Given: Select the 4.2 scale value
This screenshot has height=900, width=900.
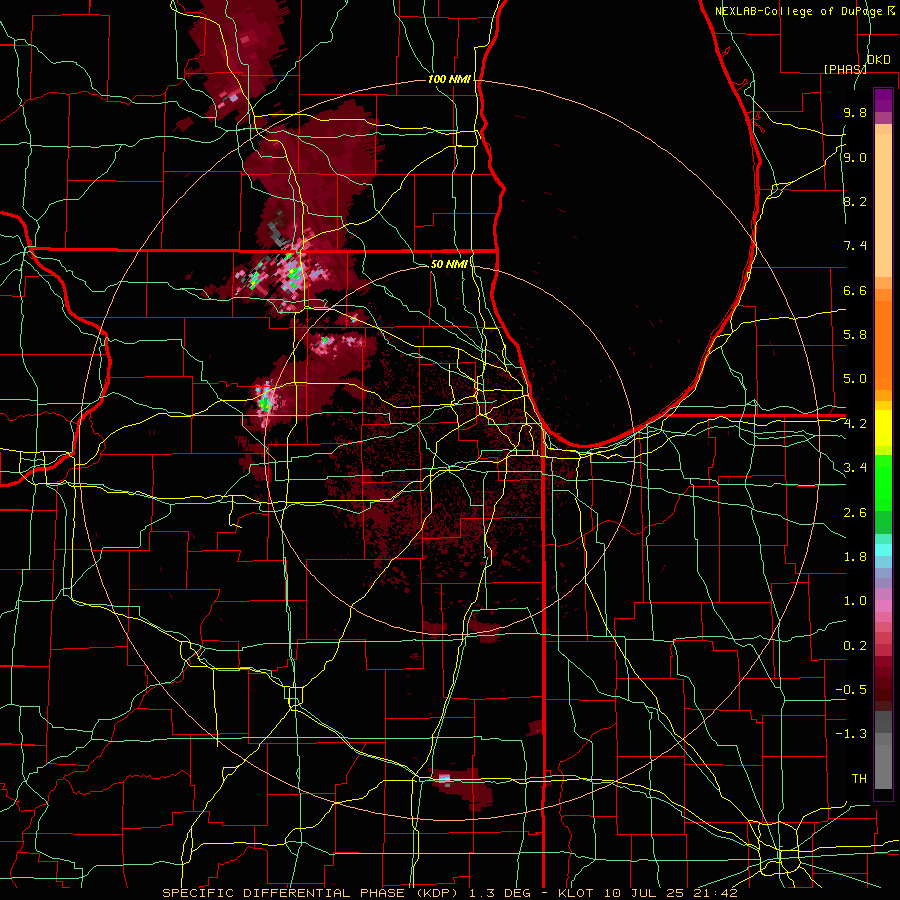Looking at the screenshot, I should 855,424.
